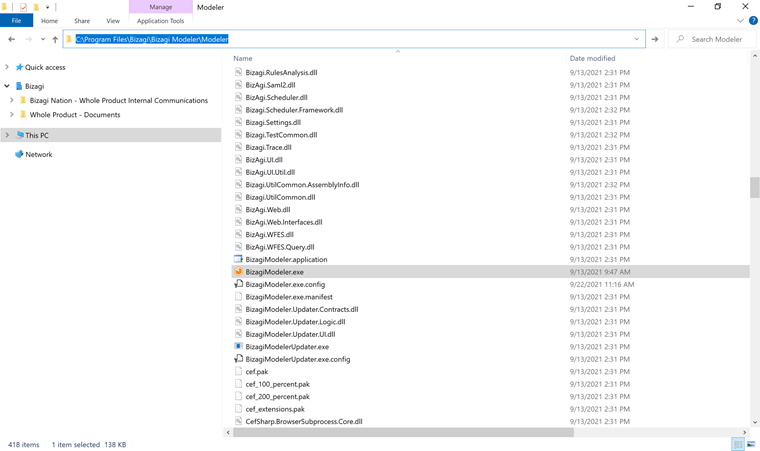Go back with the back arrow
The height and width of the screenshot is (451, 760).
(x=12, y=39)
